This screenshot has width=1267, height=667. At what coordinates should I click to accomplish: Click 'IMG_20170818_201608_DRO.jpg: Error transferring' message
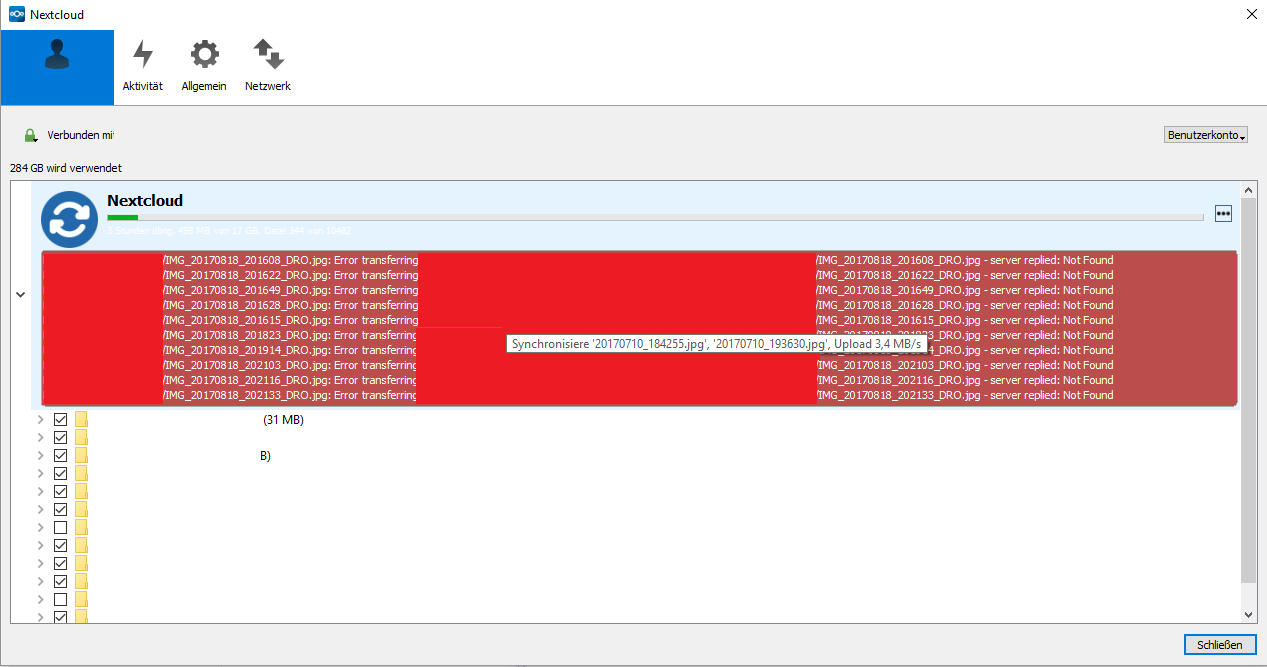290,260
